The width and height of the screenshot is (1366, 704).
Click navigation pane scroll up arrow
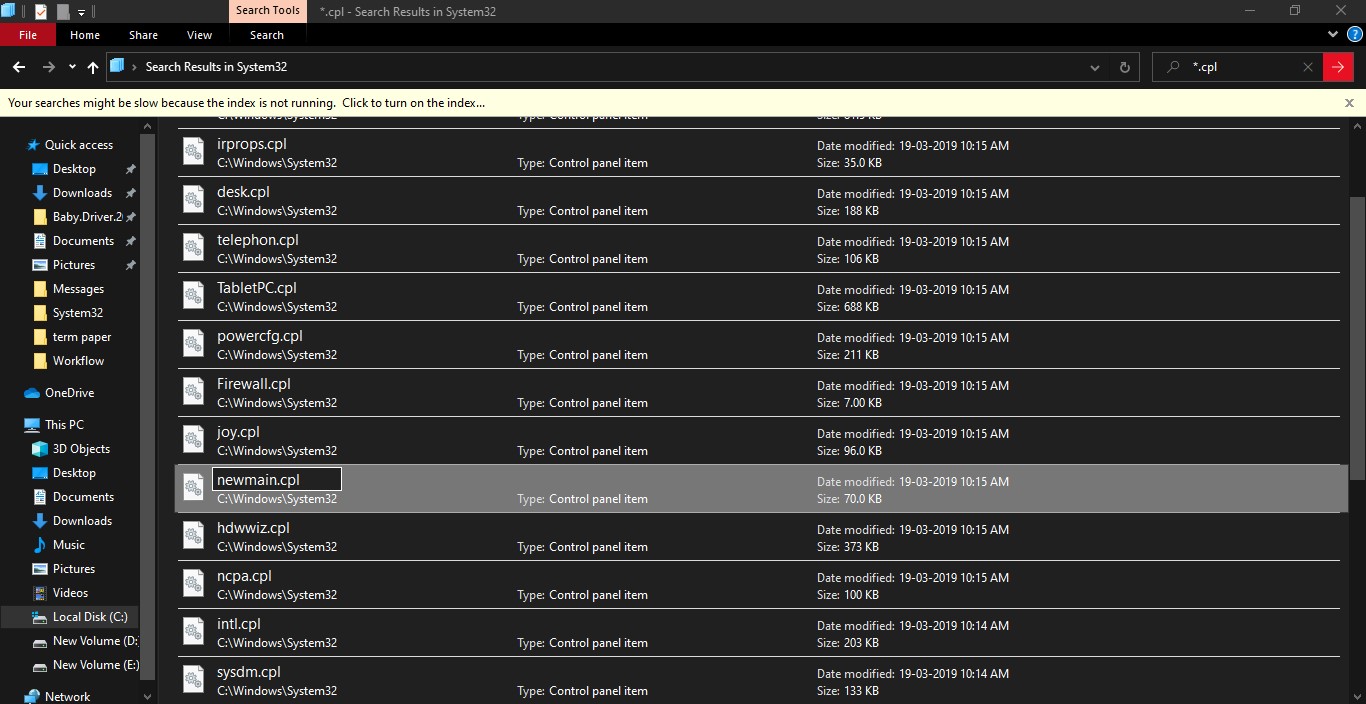coord(149,126)
